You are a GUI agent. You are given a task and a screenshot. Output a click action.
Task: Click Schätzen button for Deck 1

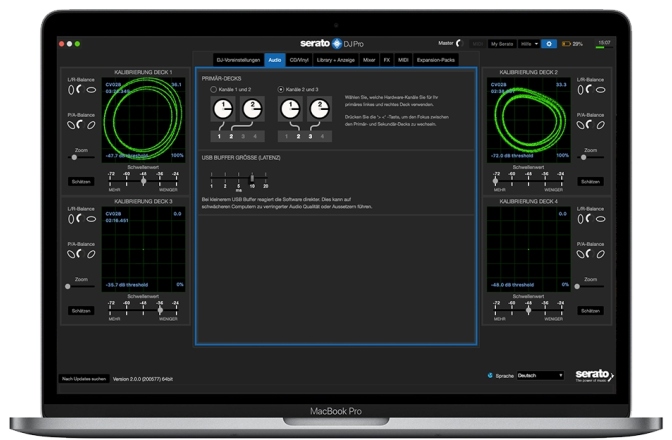81,182
